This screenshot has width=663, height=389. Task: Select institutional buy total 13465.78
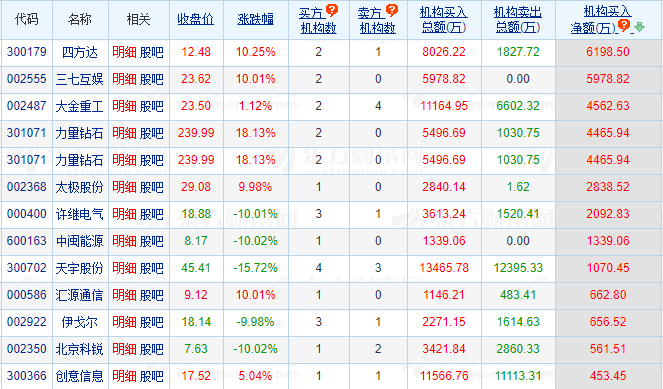(444, 268)
